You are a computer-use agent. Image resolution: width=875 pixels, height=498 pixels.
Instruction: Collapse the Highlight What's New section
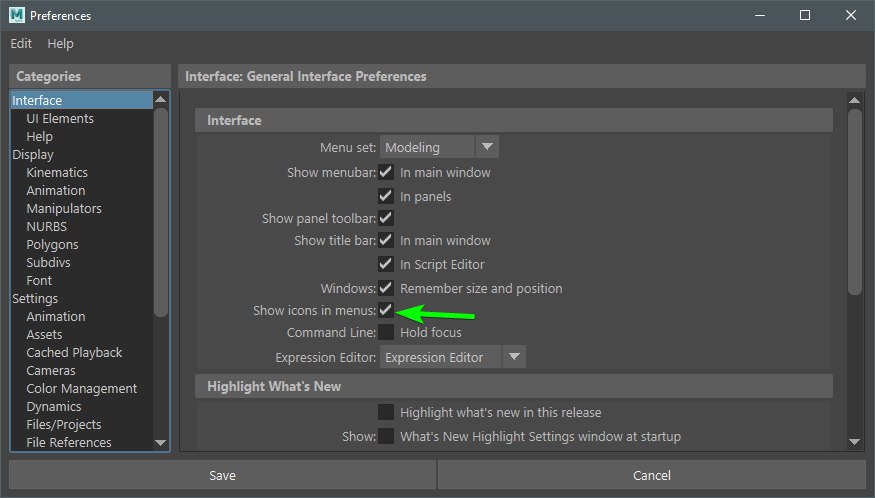(513, 386)
